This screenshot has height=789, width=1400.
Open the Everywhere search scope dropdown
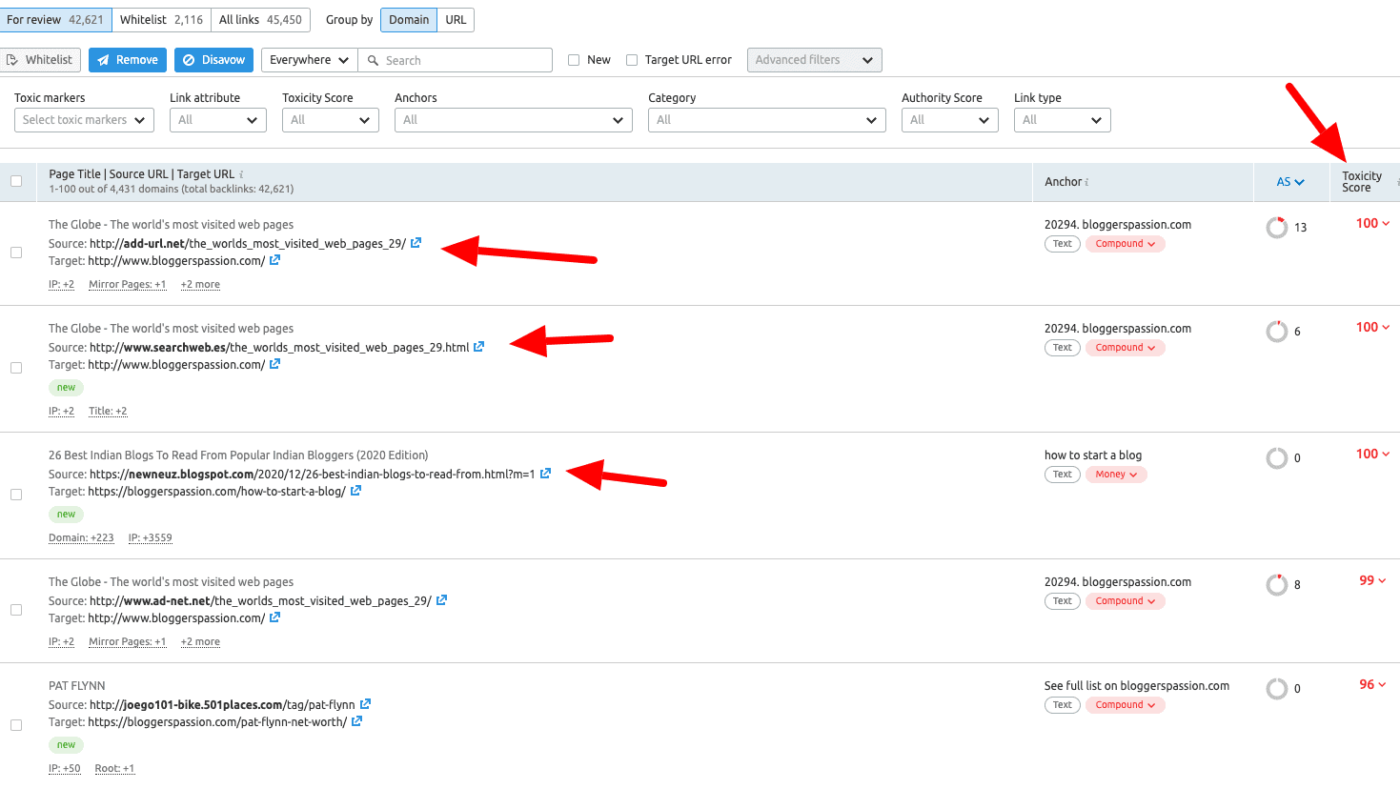tap(309, 60)
